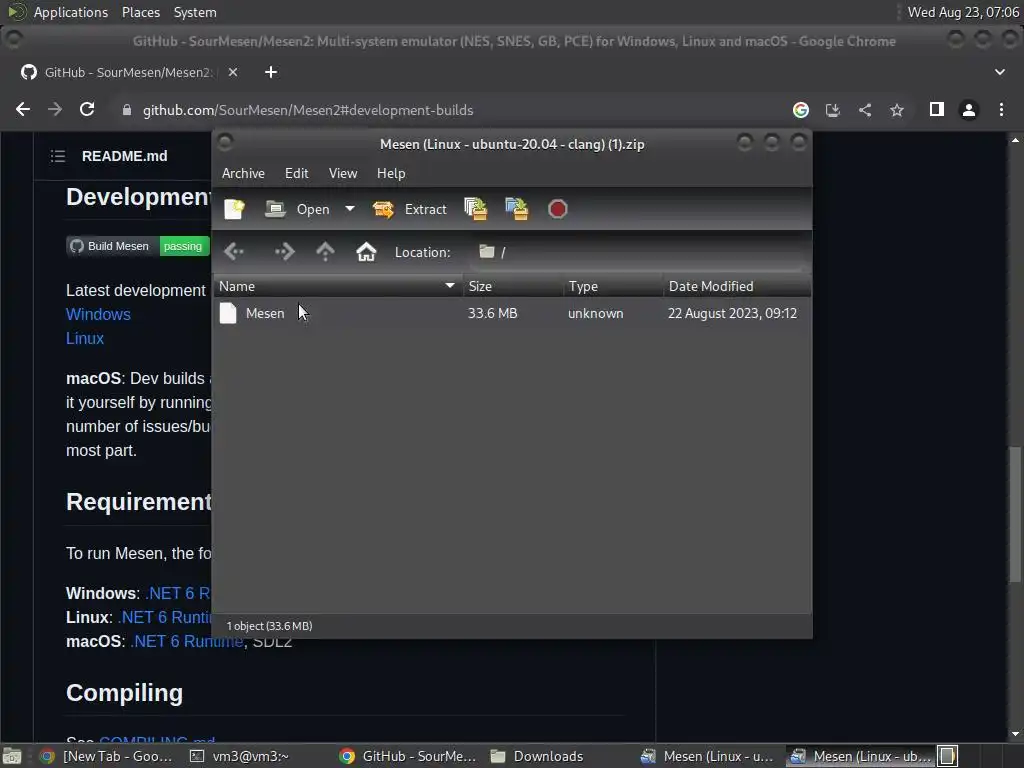Reload the GitHub page
Screen dimensions: 1024x768
point(87,110)
